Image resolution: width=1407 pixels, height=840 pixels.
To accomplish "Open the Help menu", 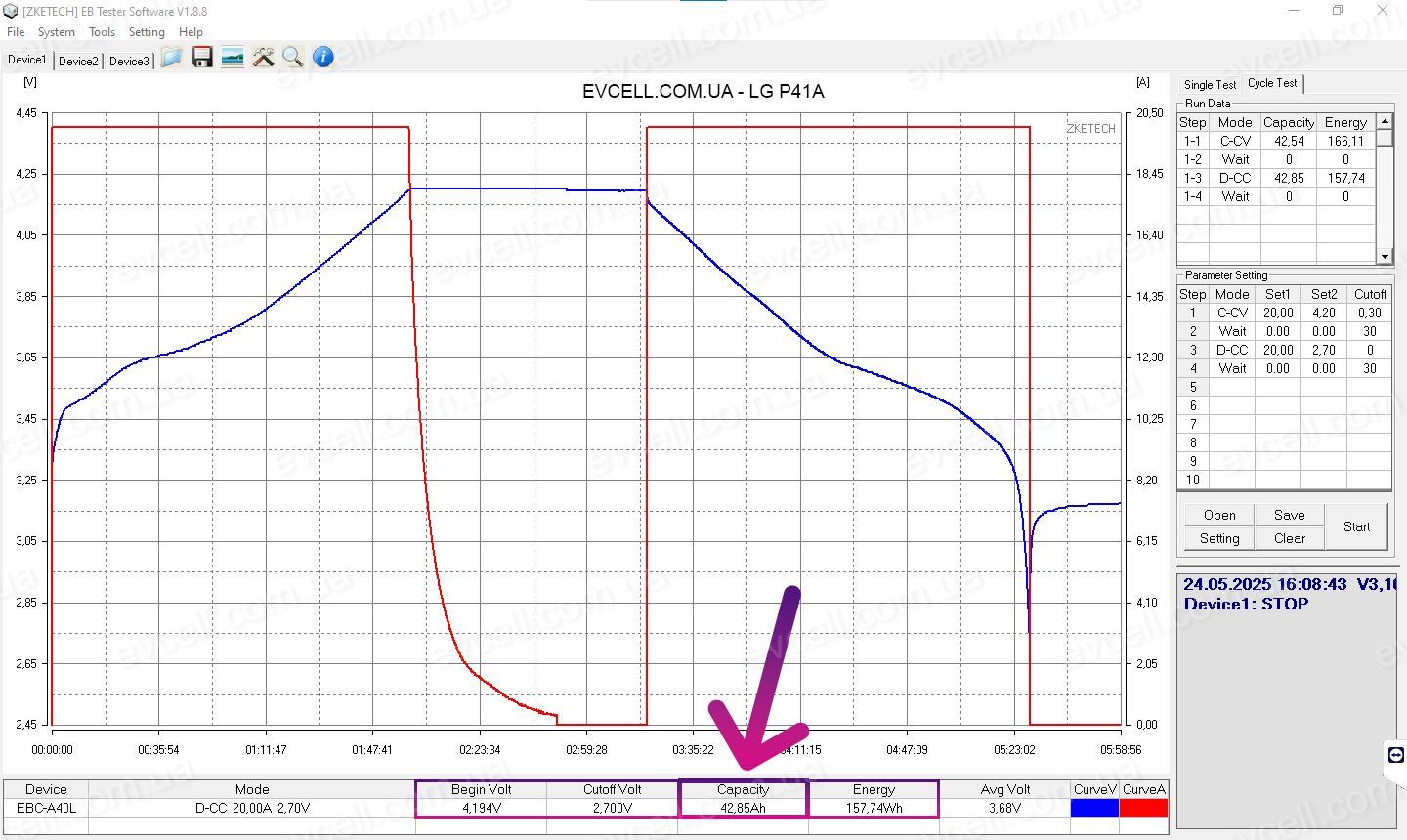I will tap(191, 32).
